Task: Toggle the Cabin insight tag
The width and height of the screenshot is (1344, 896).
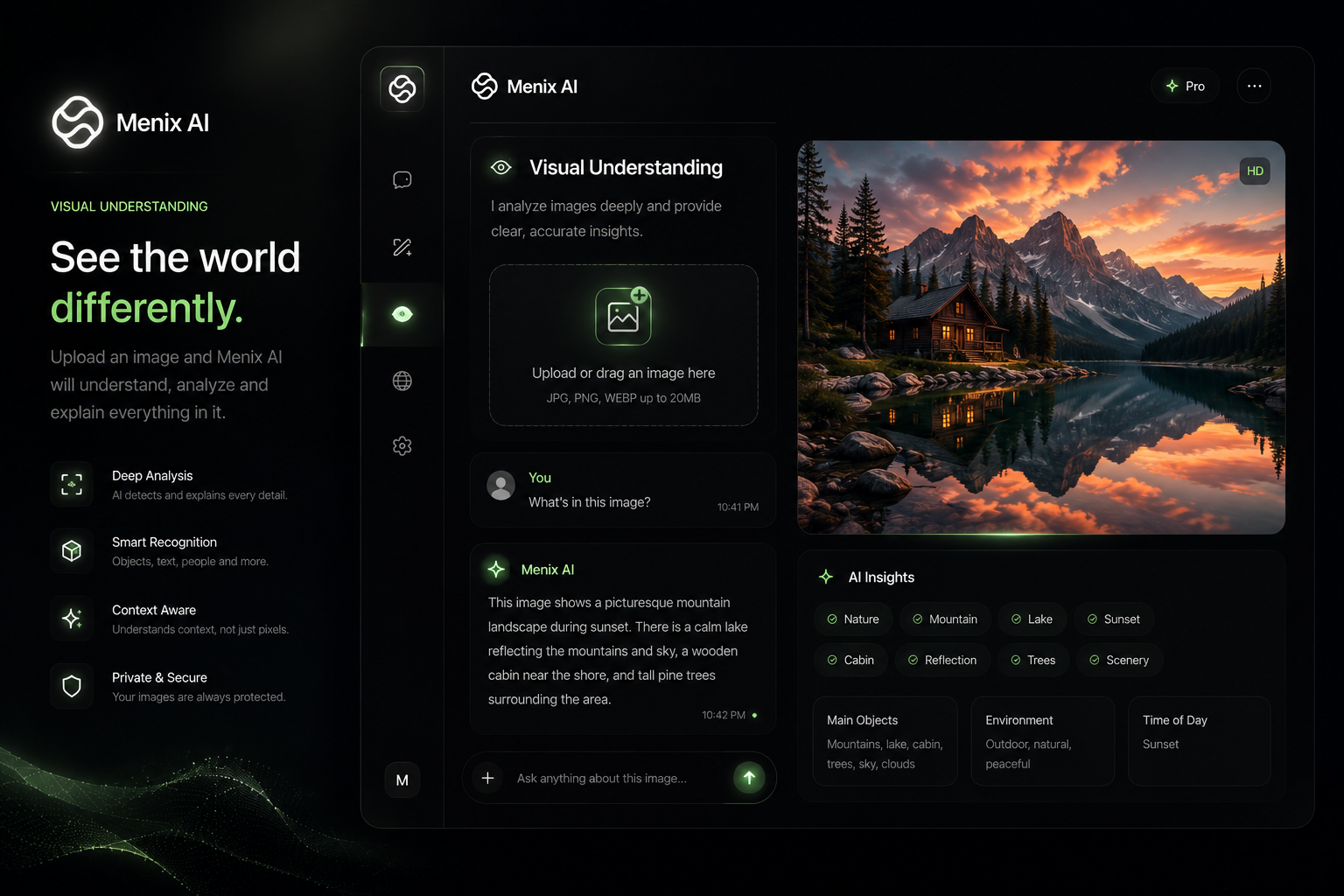Action: point(851,660)
